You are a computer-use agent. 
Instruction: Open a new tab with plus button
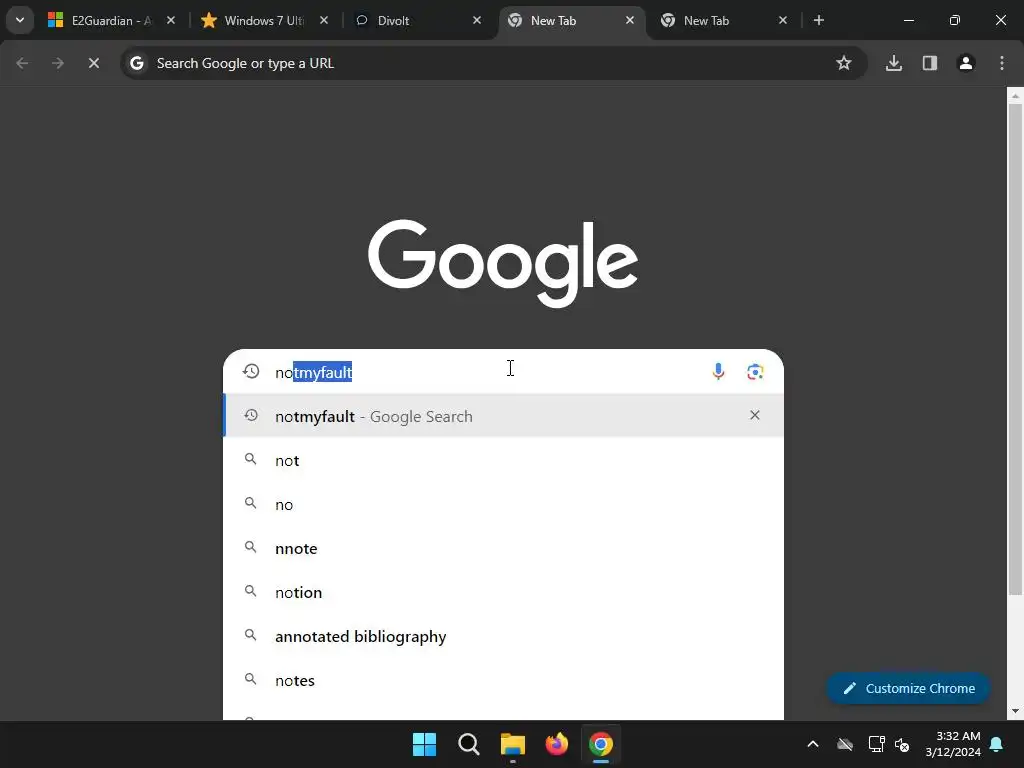tap(819, 20)
